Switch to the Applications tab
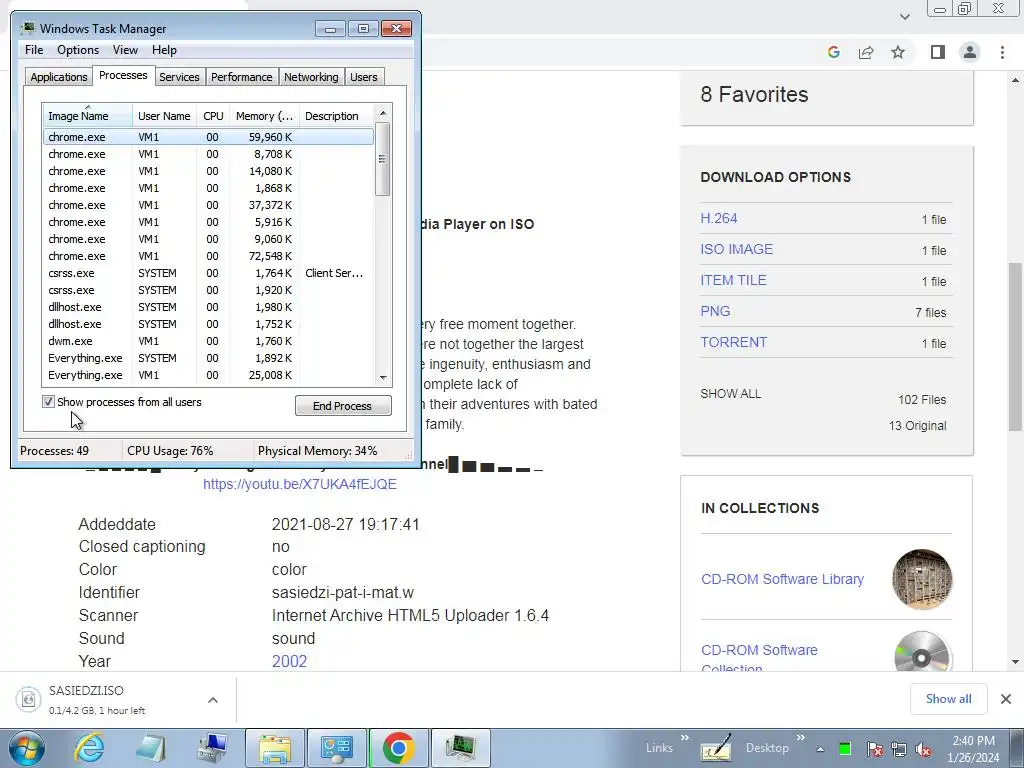Screen dimensions: 1024x768 59,77
